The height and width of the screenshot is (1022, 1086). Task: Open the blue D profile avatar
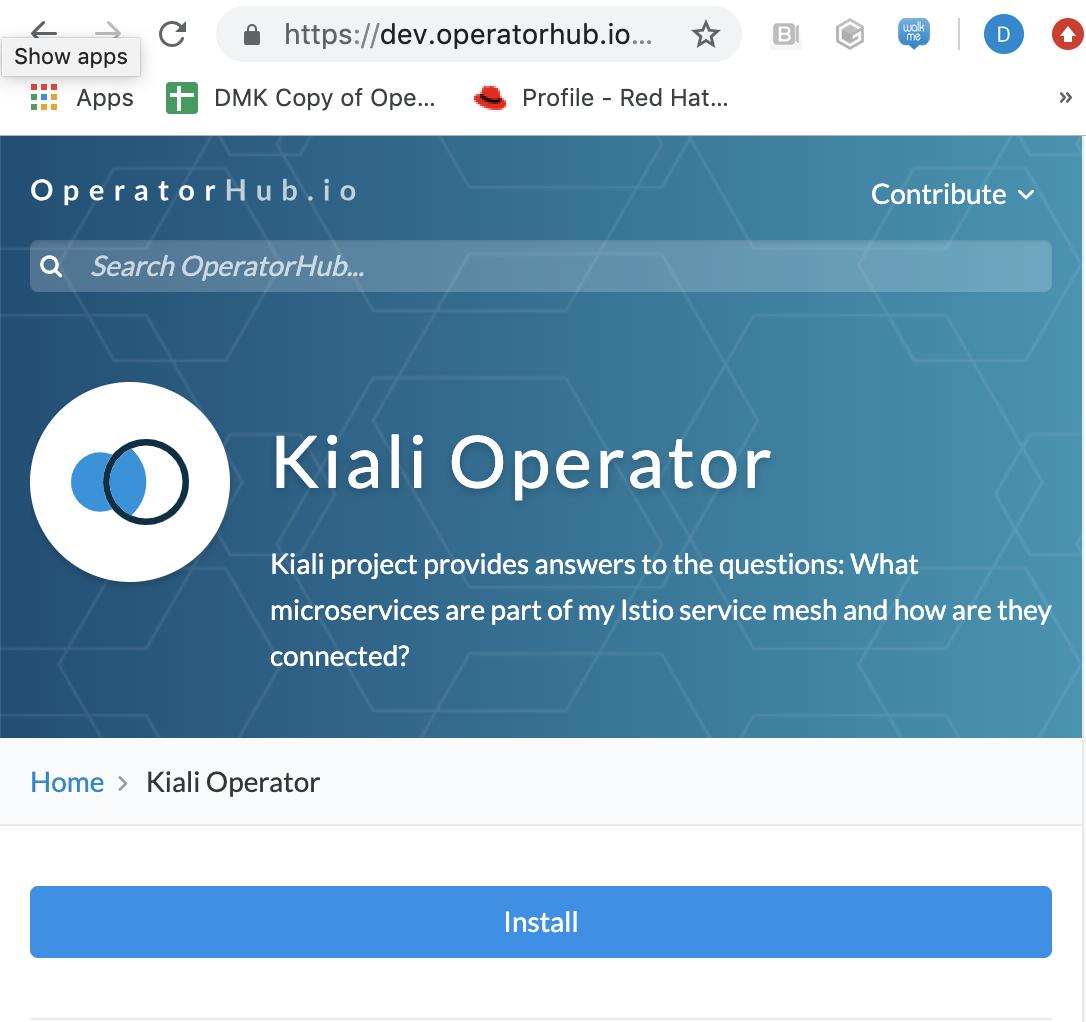click(x=1003, y=34)
